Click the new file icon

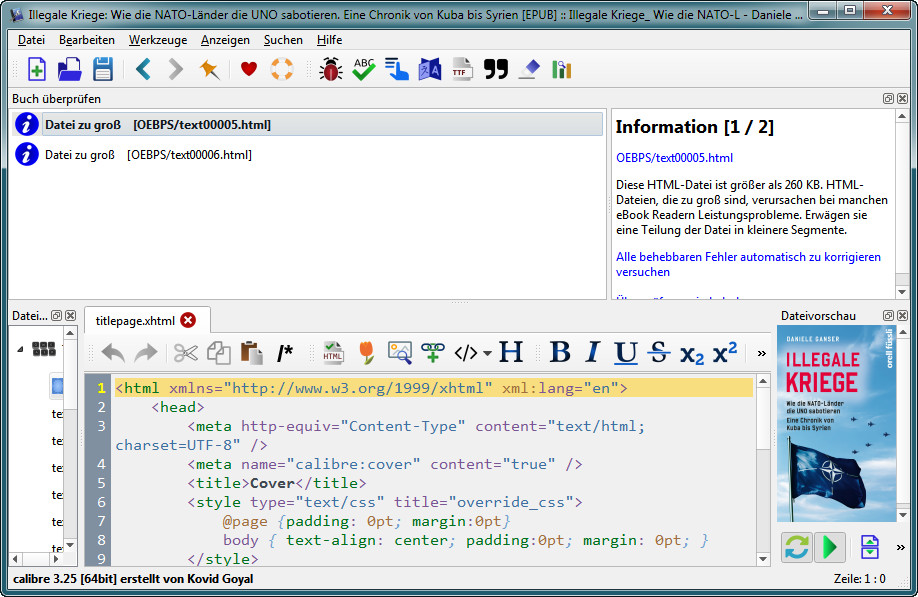click(36, 69)
